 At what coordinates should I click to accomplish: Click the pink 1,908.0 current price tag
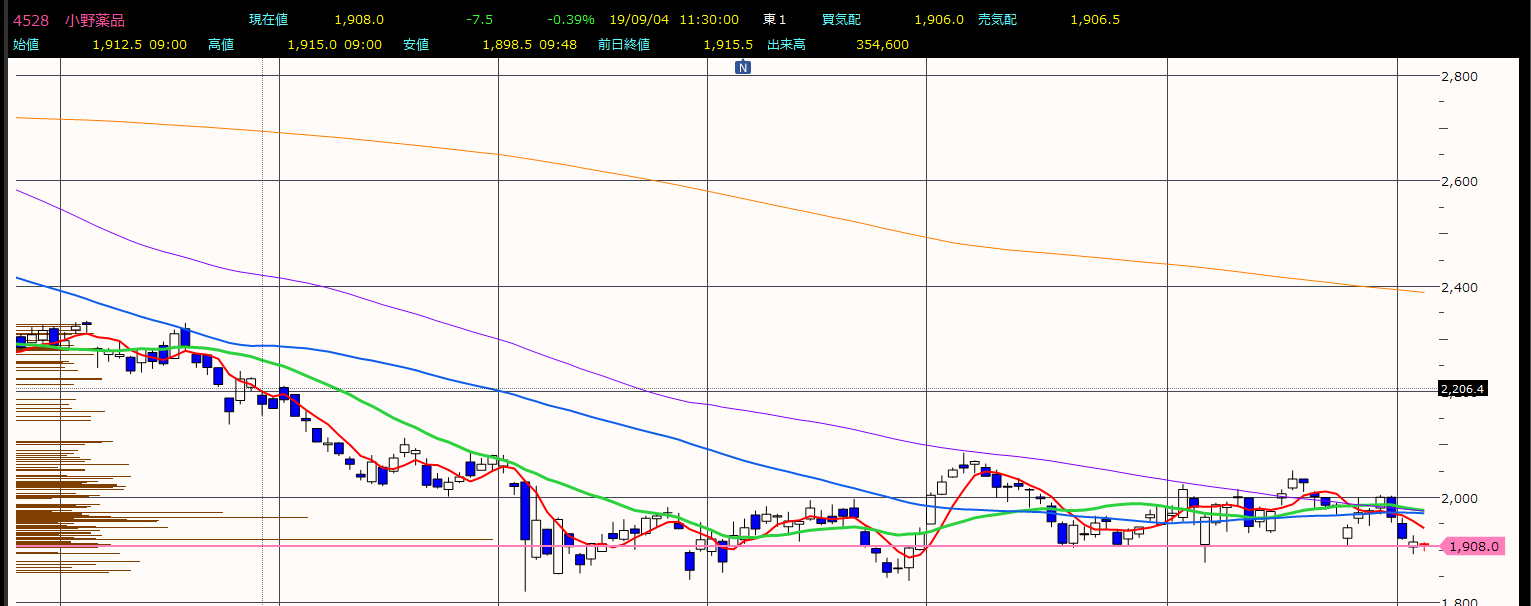coord(1472,546)
